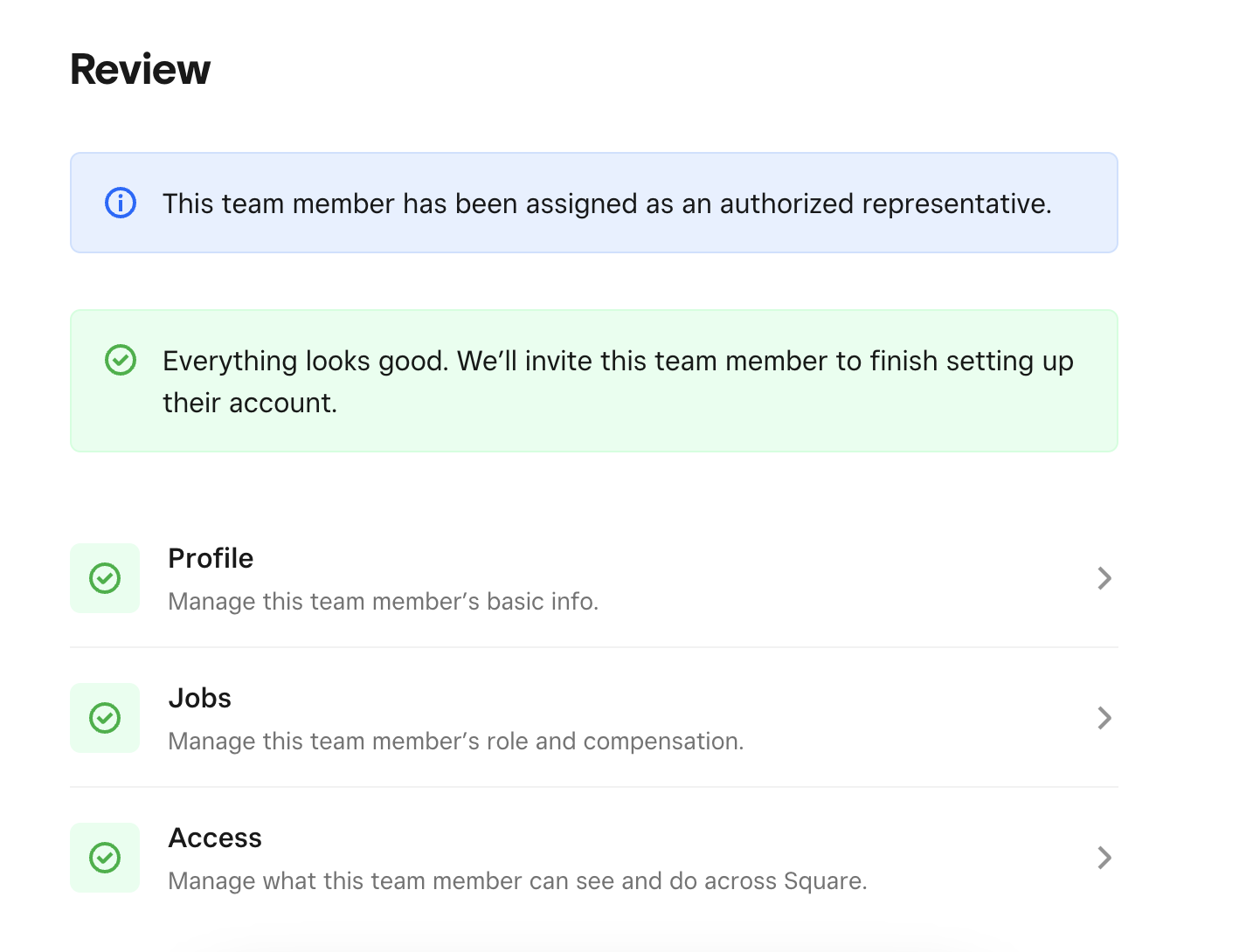1253x952 pixels.
Task: Click the authorized representative notice banner
Action: point(593,203)
